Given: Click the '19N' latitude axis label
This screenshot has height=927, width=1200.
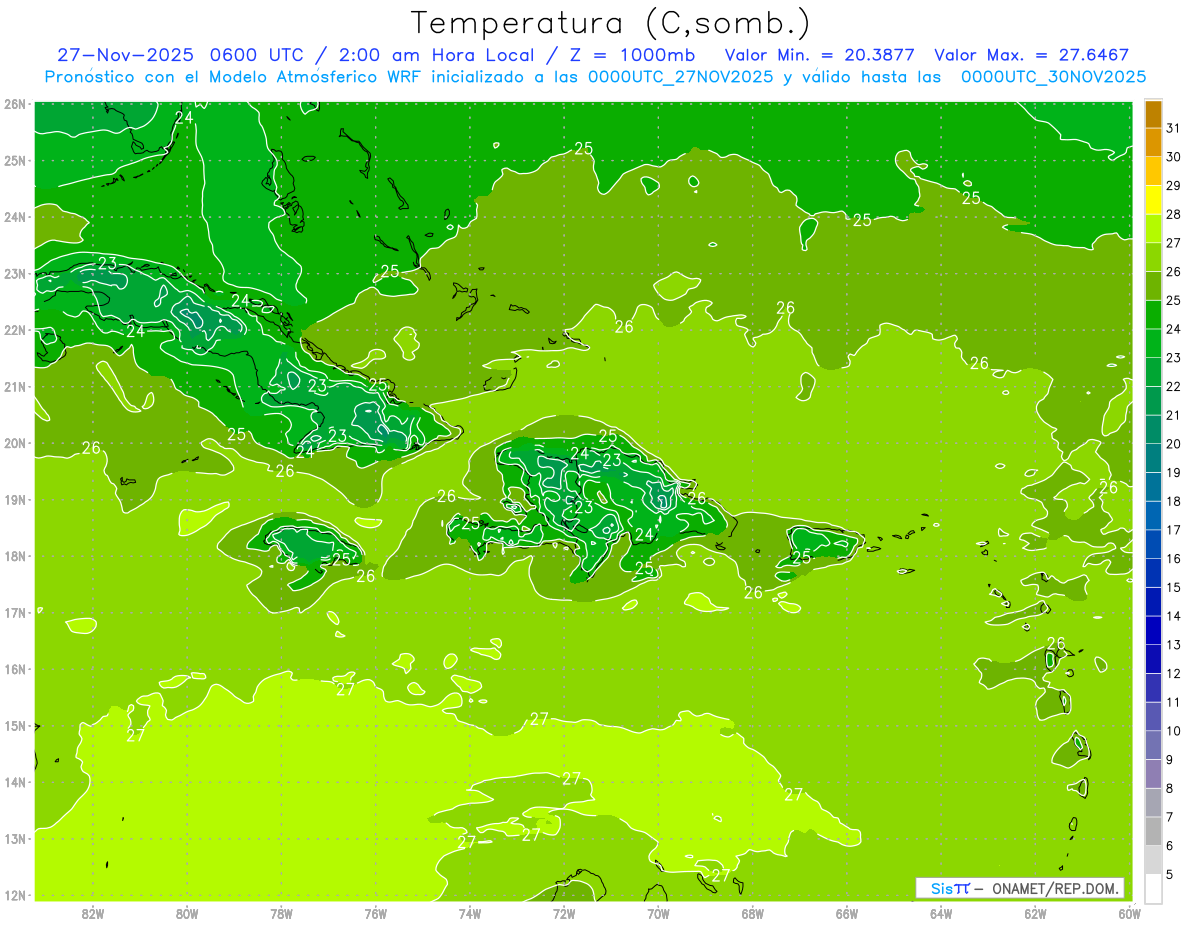Looking at the screenshot, I should tap(14, 499).
